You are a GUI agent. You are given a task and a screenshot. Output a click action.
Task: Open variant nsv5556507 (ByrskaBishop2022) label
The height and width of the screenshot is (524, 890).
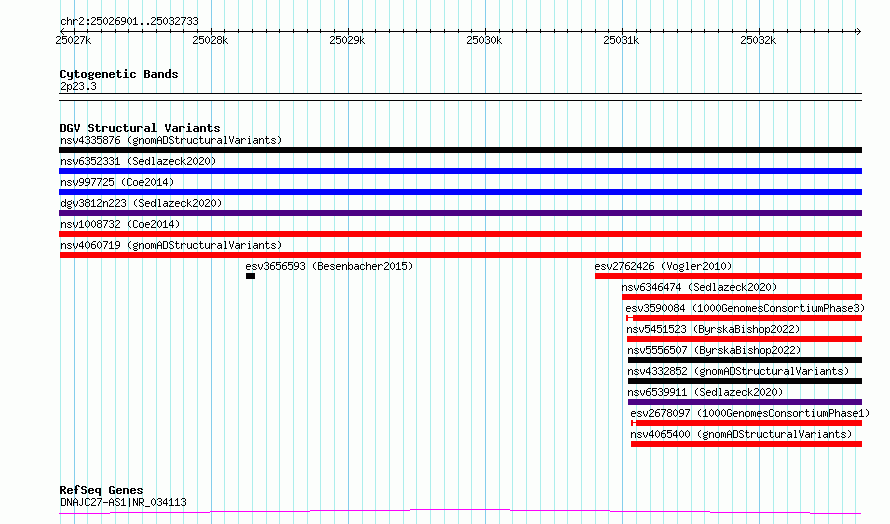714,350
